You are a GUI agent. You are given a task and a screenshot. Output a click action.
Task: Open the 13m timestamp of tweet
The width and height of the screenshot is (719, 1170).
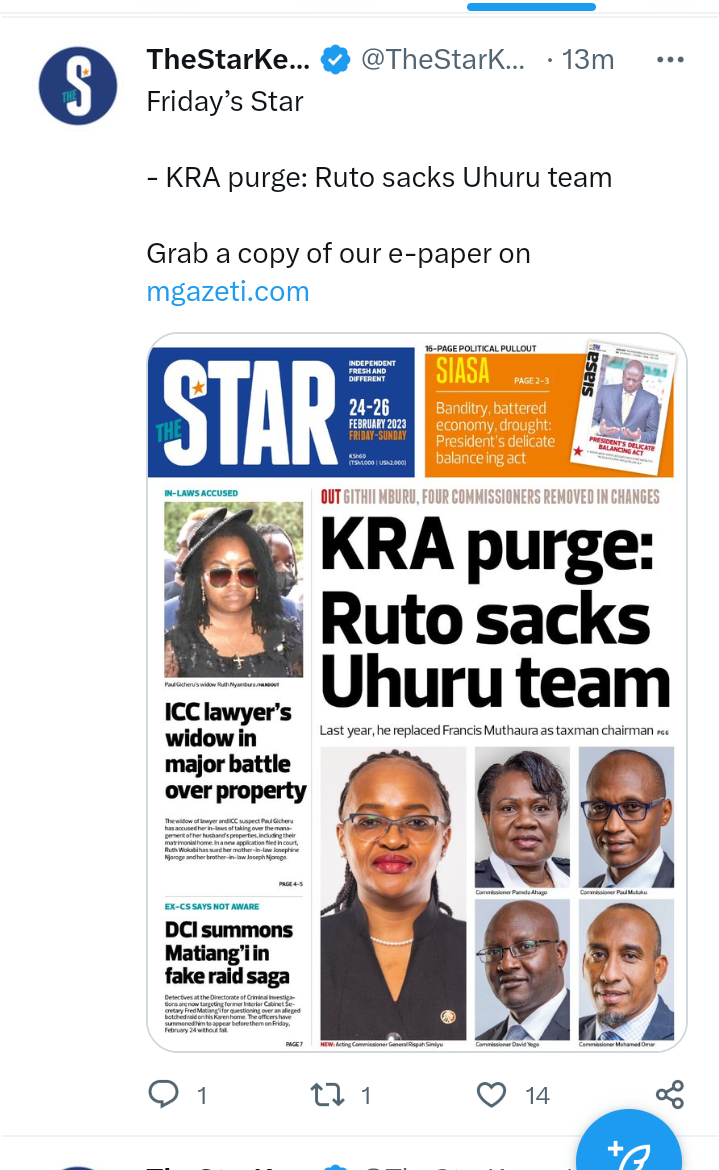[x=588, y=60]
